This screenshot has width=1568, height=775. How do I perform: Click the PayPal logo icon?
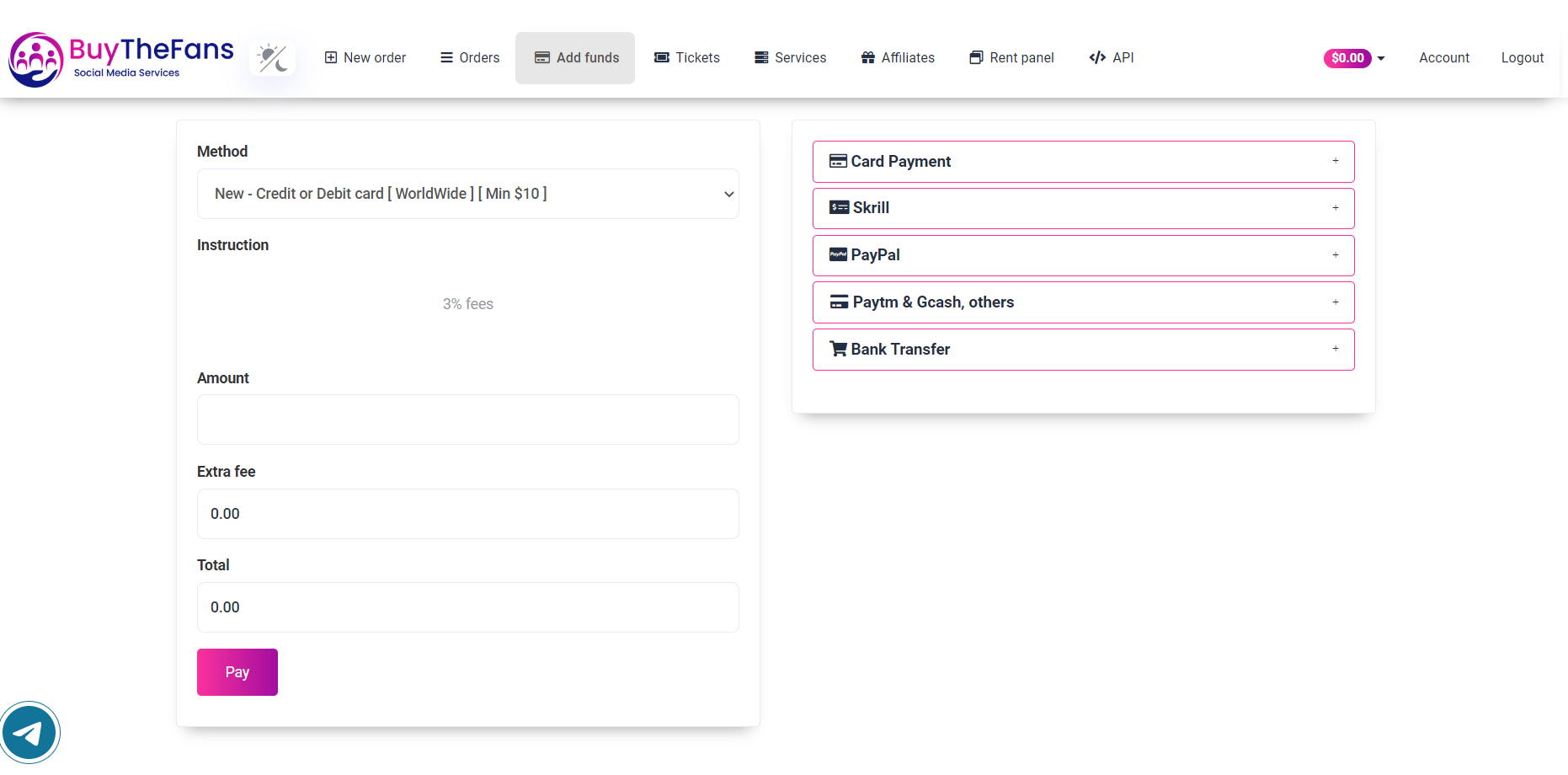pyautogui.click(x=838, y=254)
